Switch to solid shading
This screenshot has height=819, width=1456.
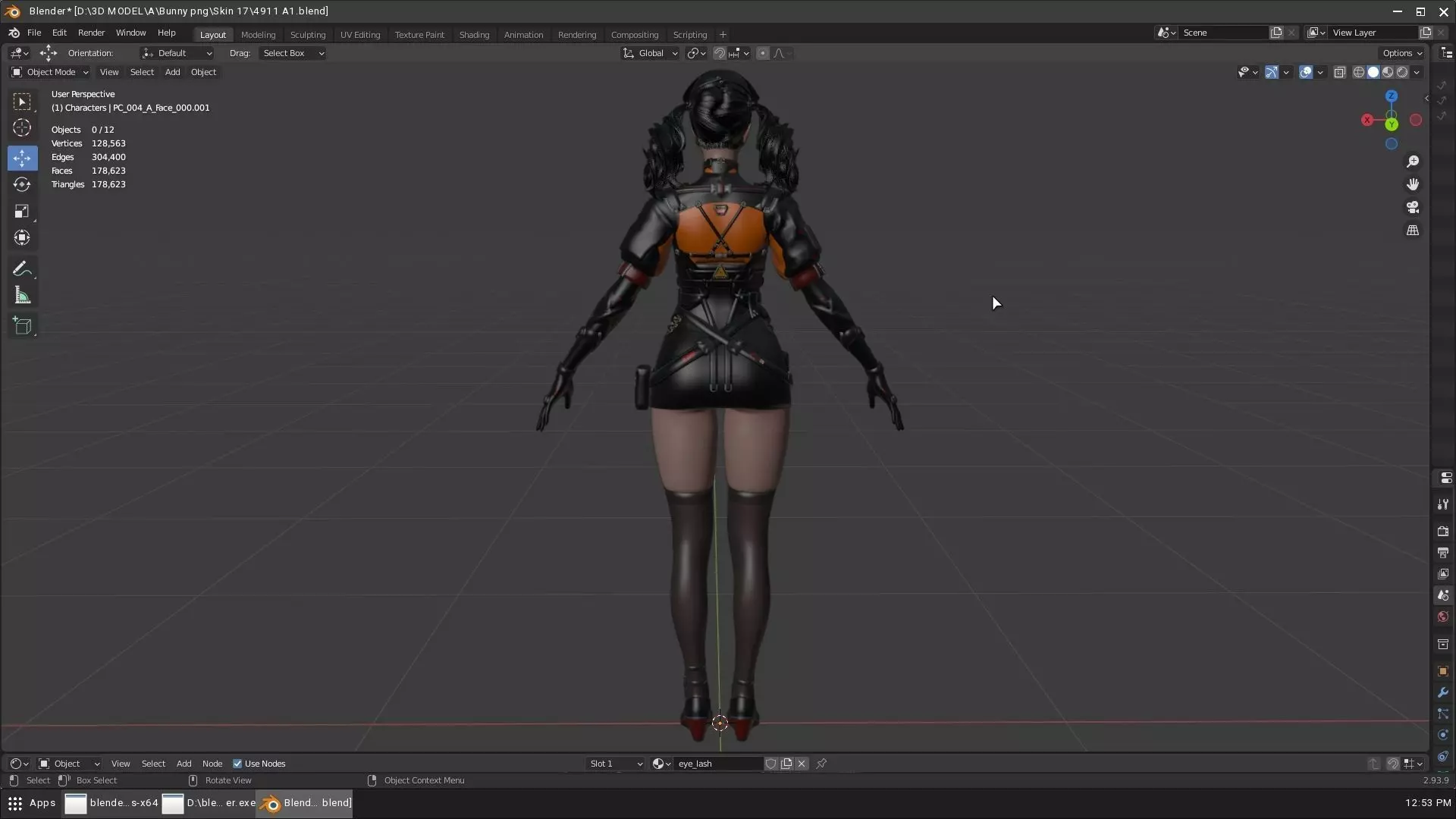point(1373,72)
